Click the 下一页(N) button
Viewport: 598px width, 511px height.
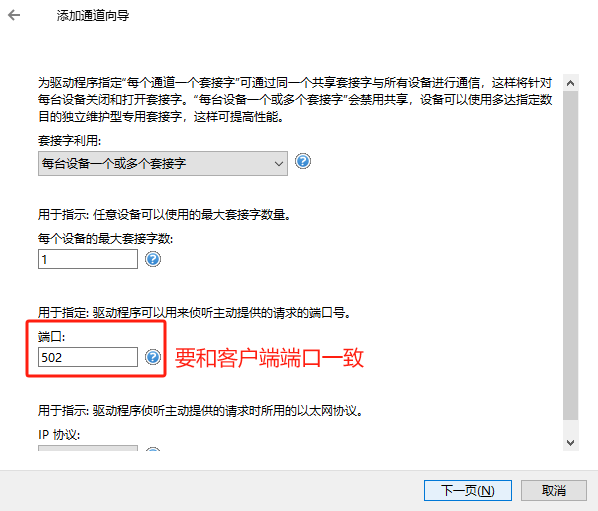point(468,490)
